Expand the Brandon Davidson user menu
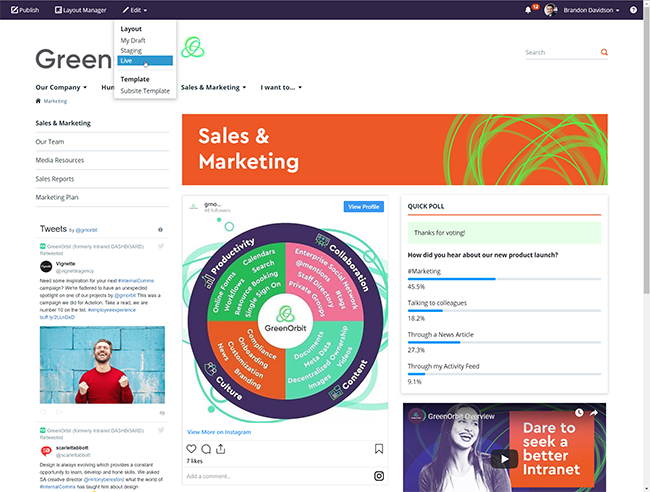 pos(591,10)
